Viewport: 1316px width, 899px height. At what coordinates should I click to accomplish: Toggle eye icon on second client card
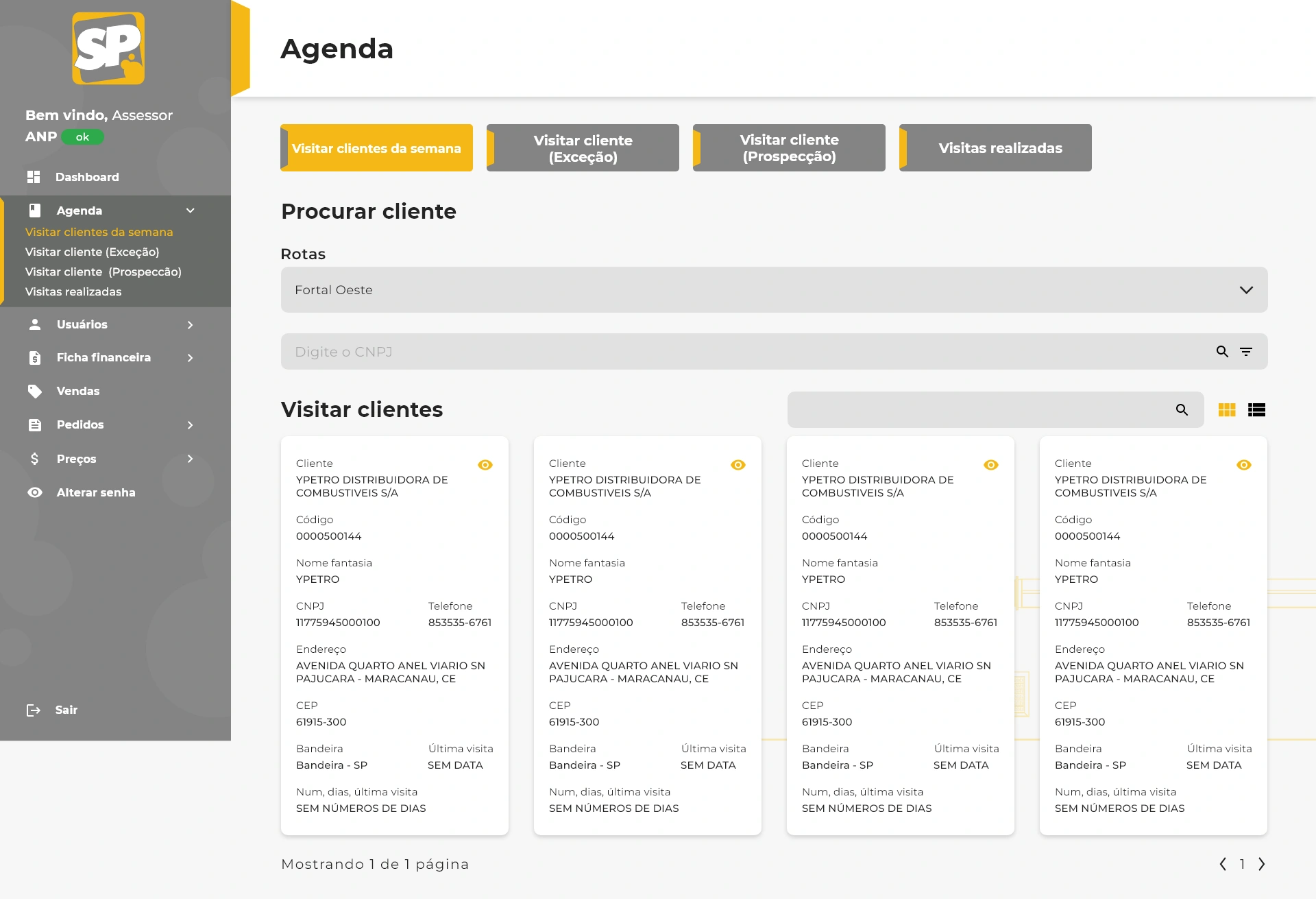(x=738, y=465)
